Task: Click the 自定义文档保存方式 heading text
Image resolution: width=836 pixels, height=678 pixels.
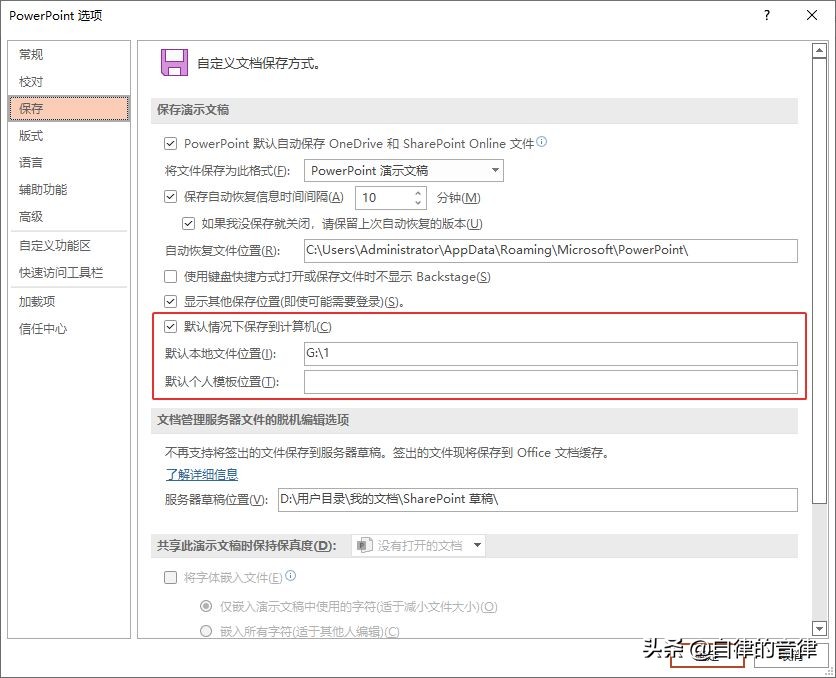Action: (x=260, y=63)
